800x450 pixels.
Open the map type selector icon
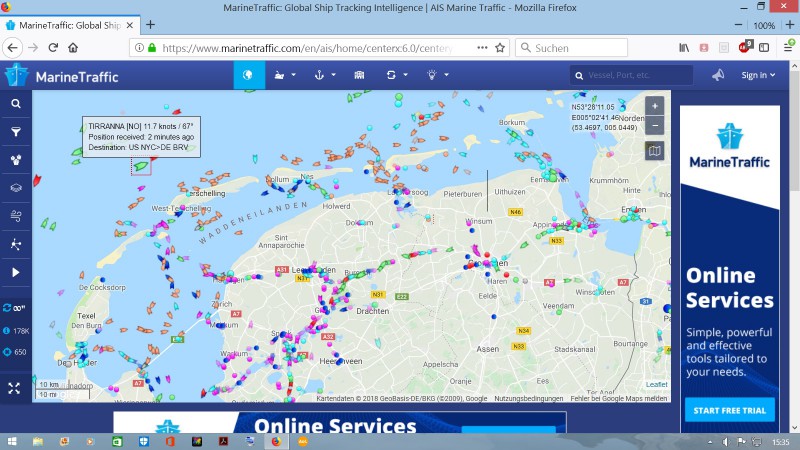[655, 151]
